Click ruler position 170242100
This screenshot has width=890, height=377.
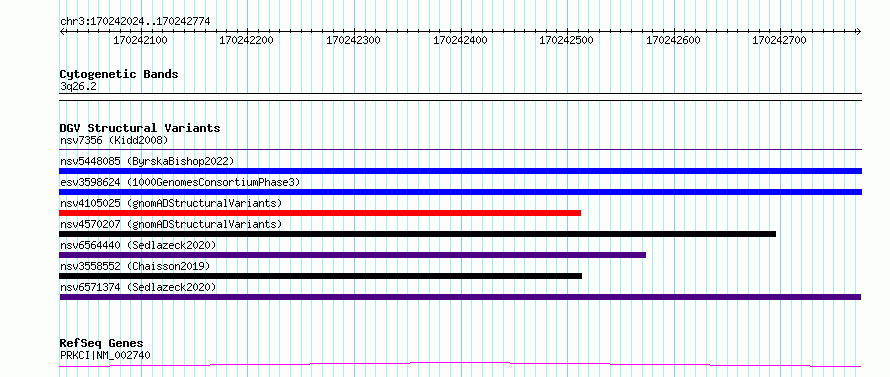[x=140, y=40]
